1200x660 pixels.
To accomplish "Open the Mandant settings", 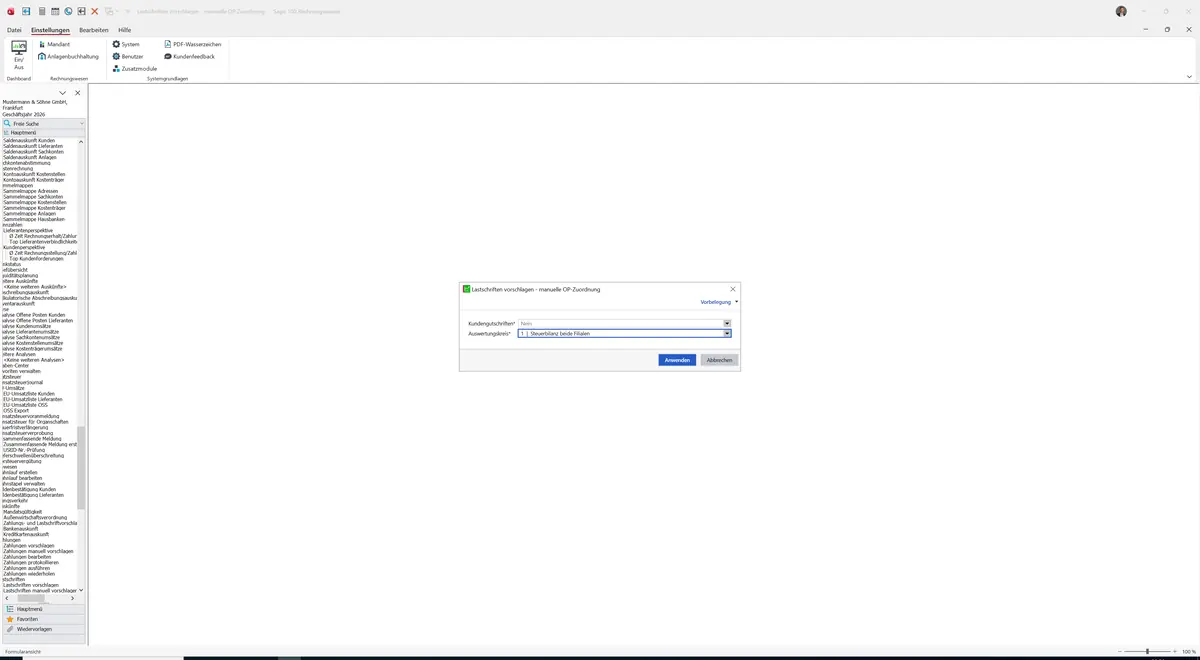I will (54, 45).
